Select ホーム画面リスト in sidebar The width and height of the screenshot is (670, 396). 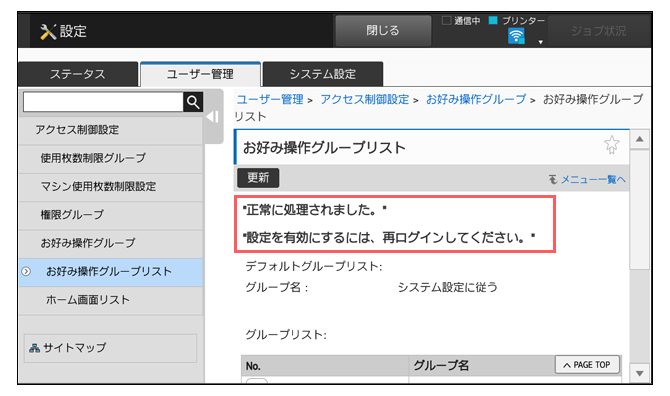pos(111,300)
